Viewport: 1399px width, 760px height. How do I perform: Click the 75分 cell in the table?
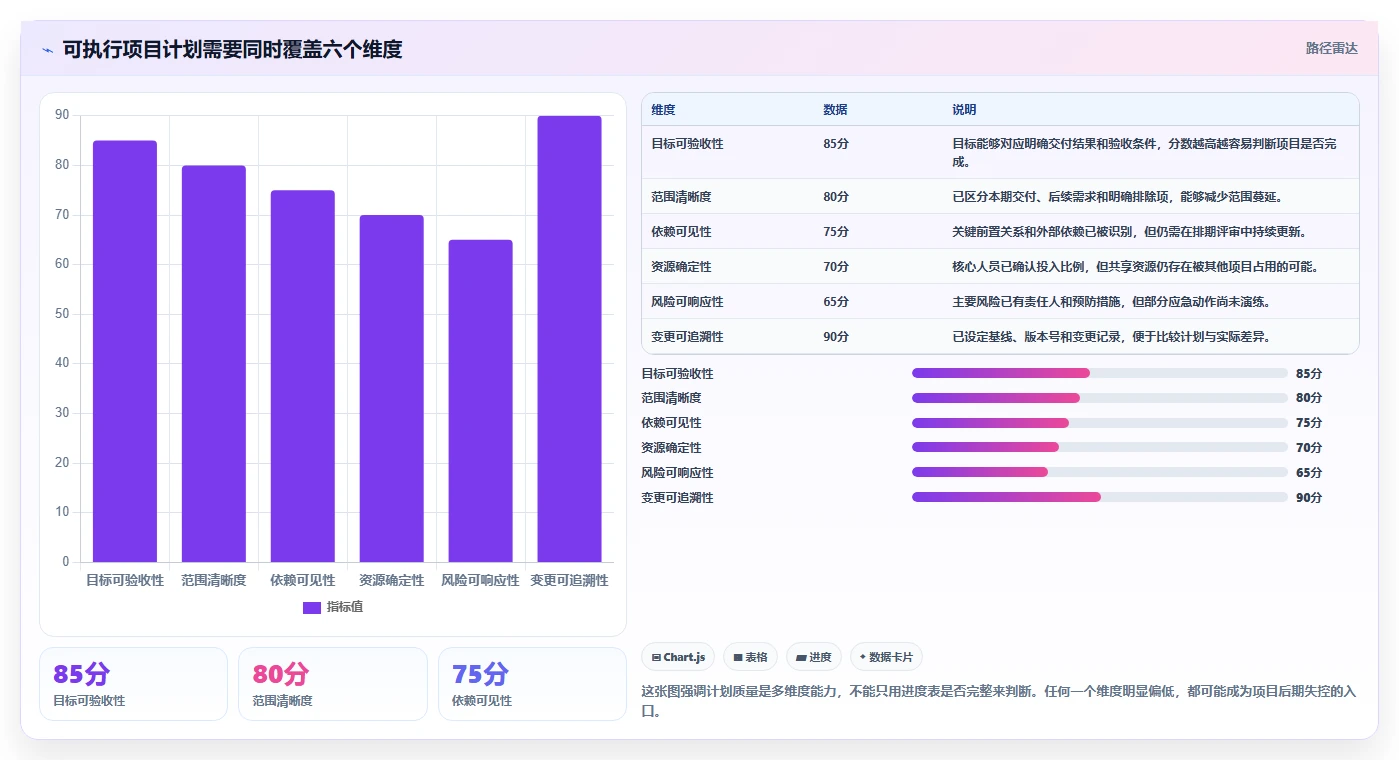pos(836,232)
